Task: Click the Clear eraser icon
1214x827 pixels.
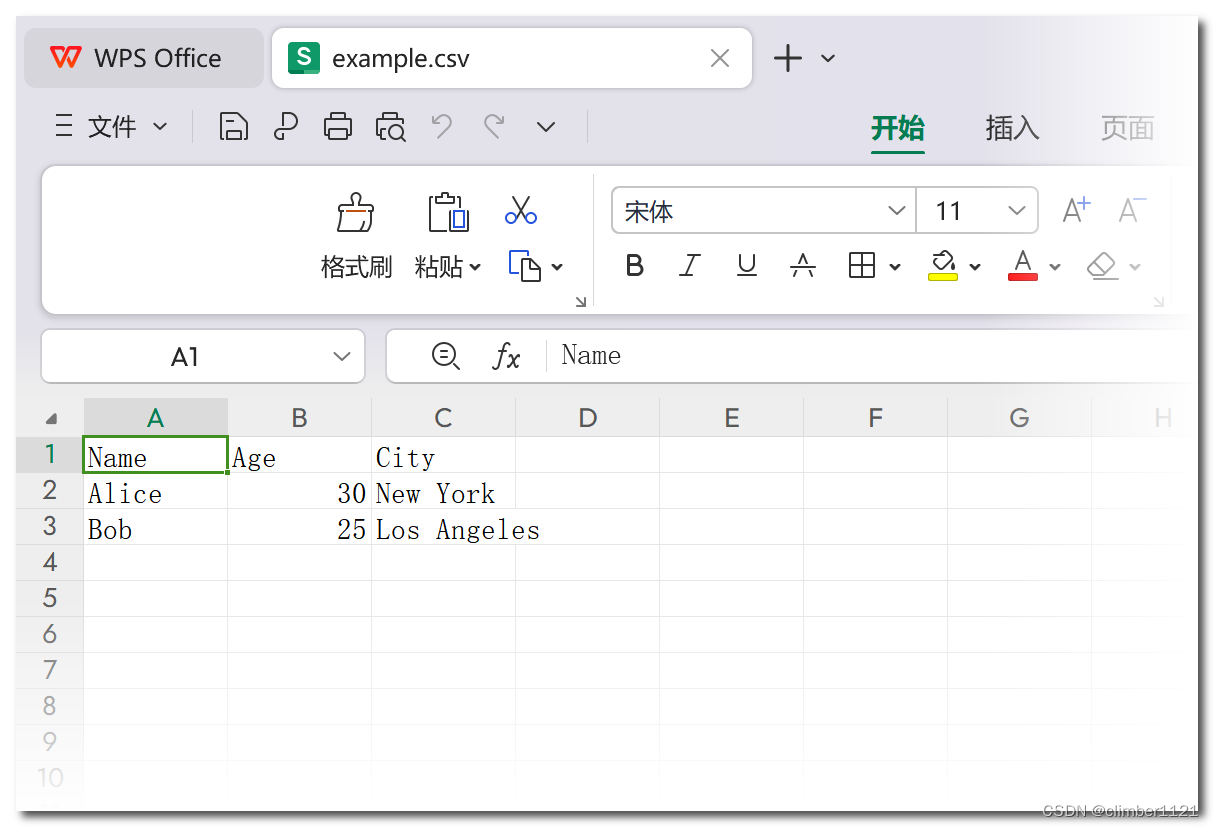Action: pyautogui.click(x=1102, y=265)
